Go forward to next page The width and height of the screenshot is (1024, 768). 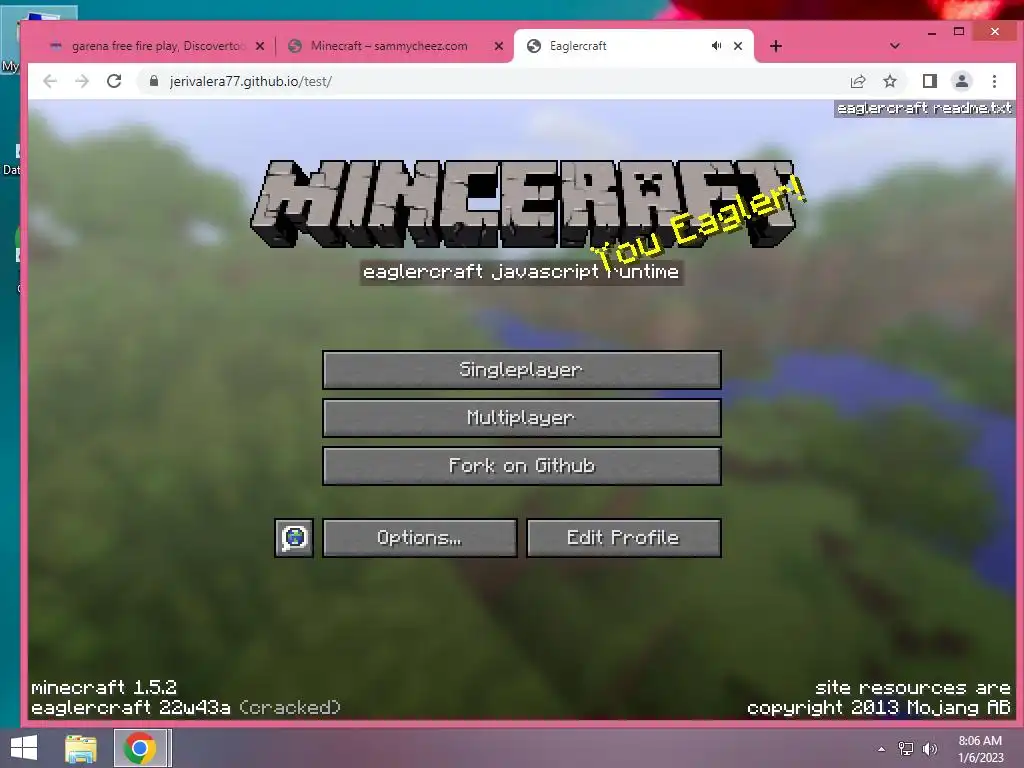pos(82,81)
